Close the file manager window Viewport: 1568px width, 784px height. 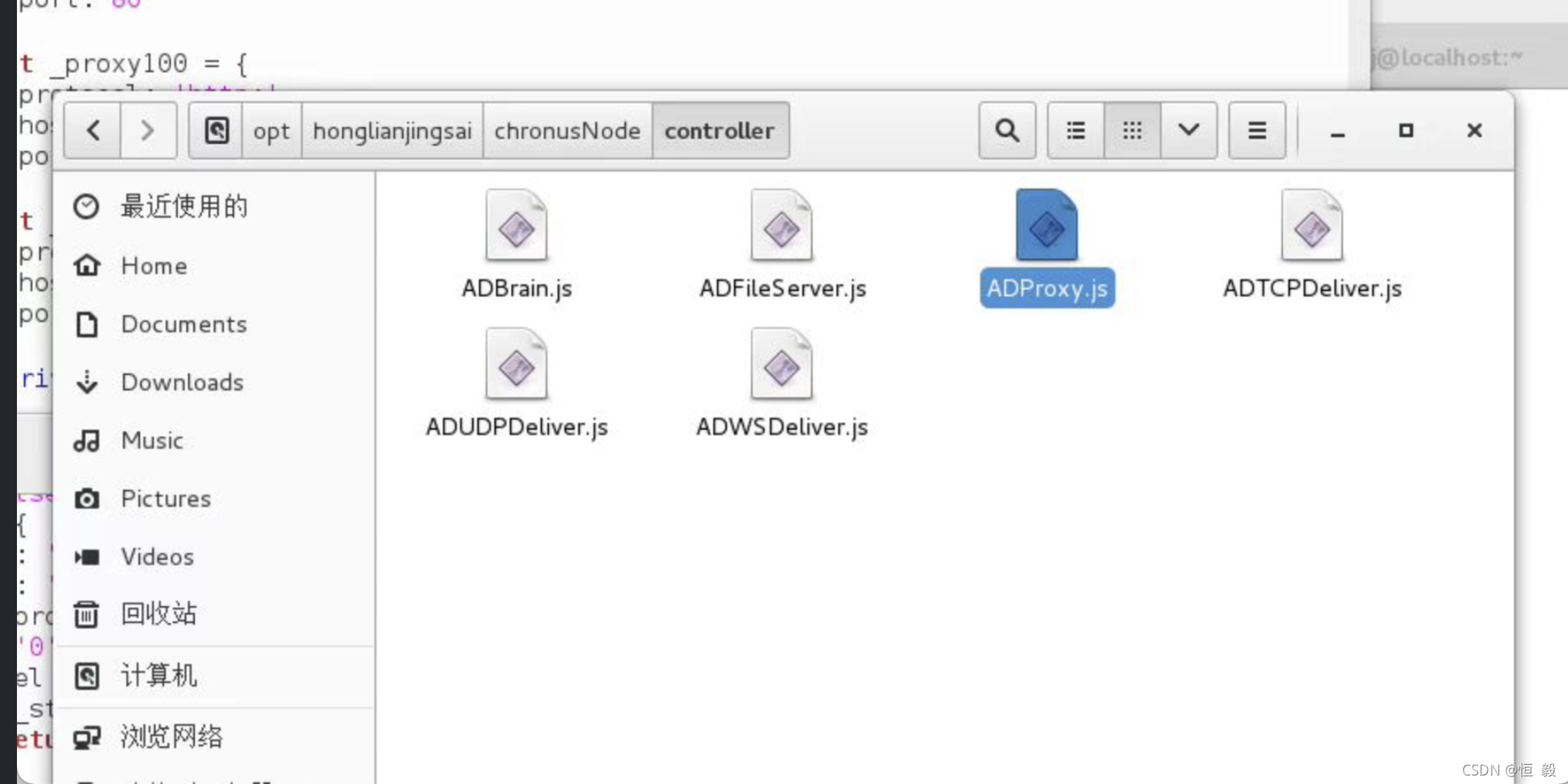click(1474, 130)
